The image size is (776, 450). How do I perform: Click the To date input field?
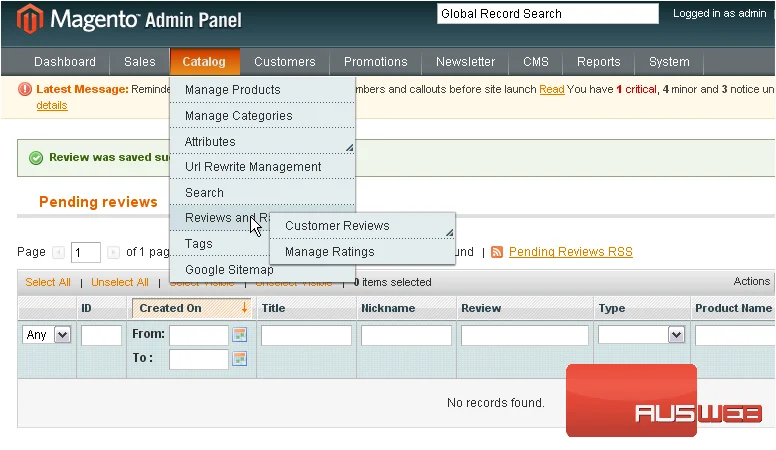coord(199,359)
